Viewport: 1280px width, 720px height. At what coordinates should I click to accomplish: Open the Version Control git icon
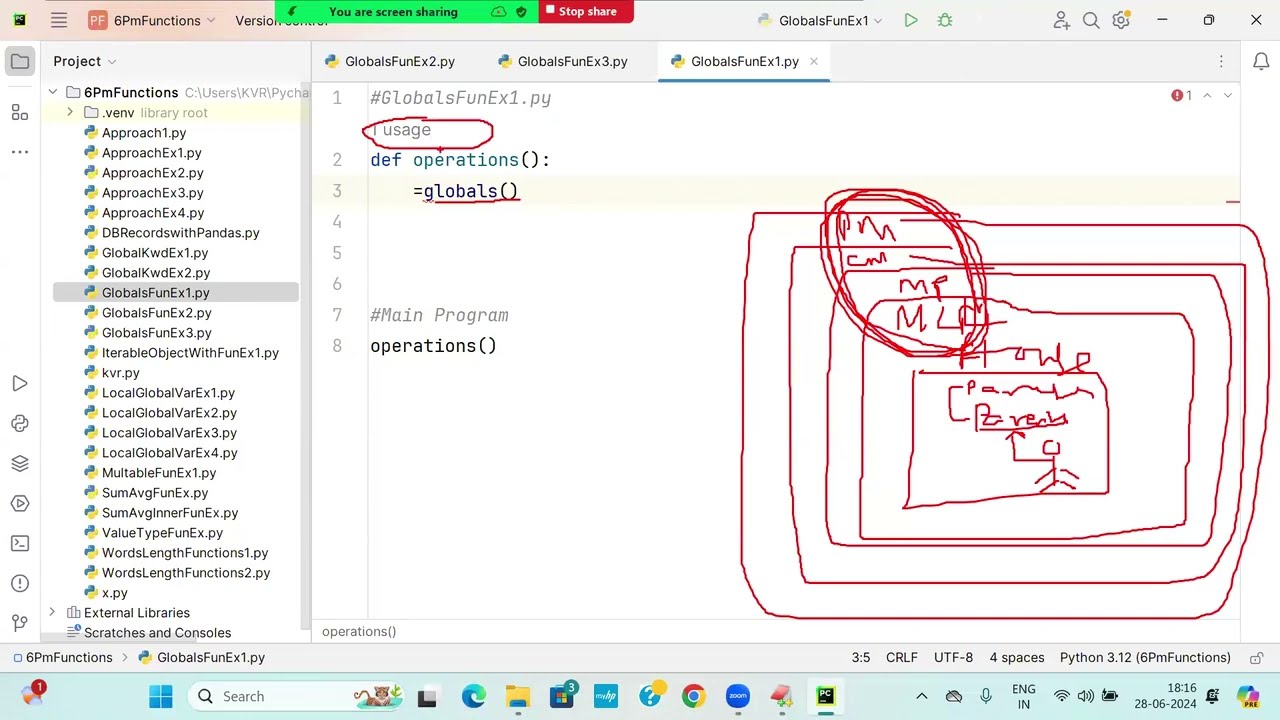point(20,624)
